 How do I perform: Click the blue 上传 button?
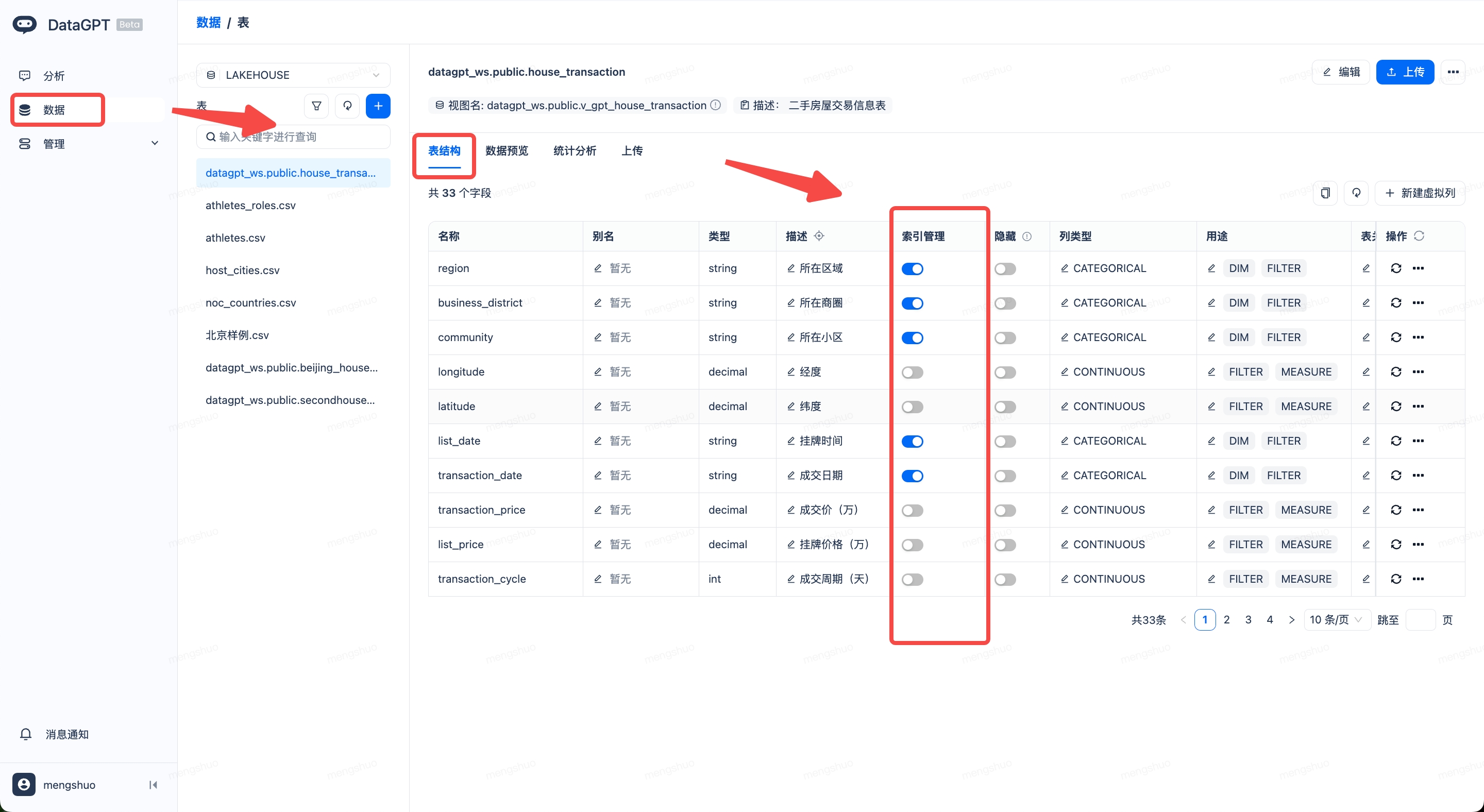point(1405,72)
